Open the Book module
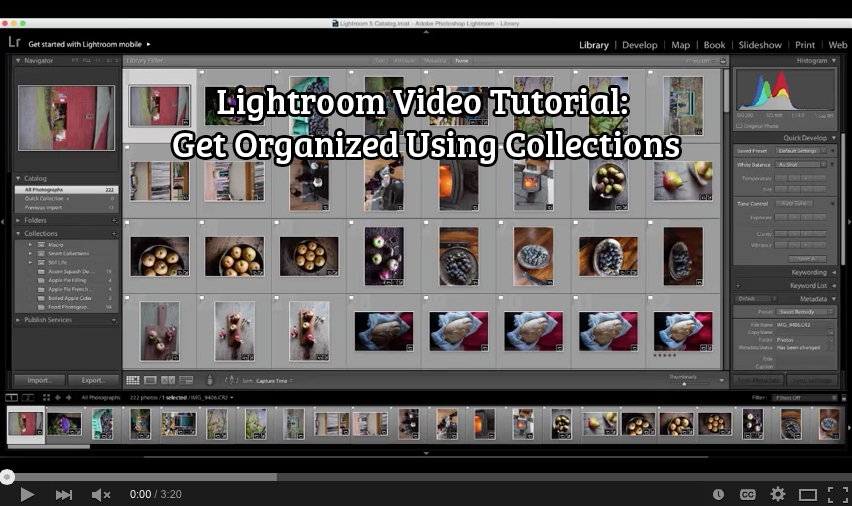This screenshot has width=852, height=506. (714, 45)
